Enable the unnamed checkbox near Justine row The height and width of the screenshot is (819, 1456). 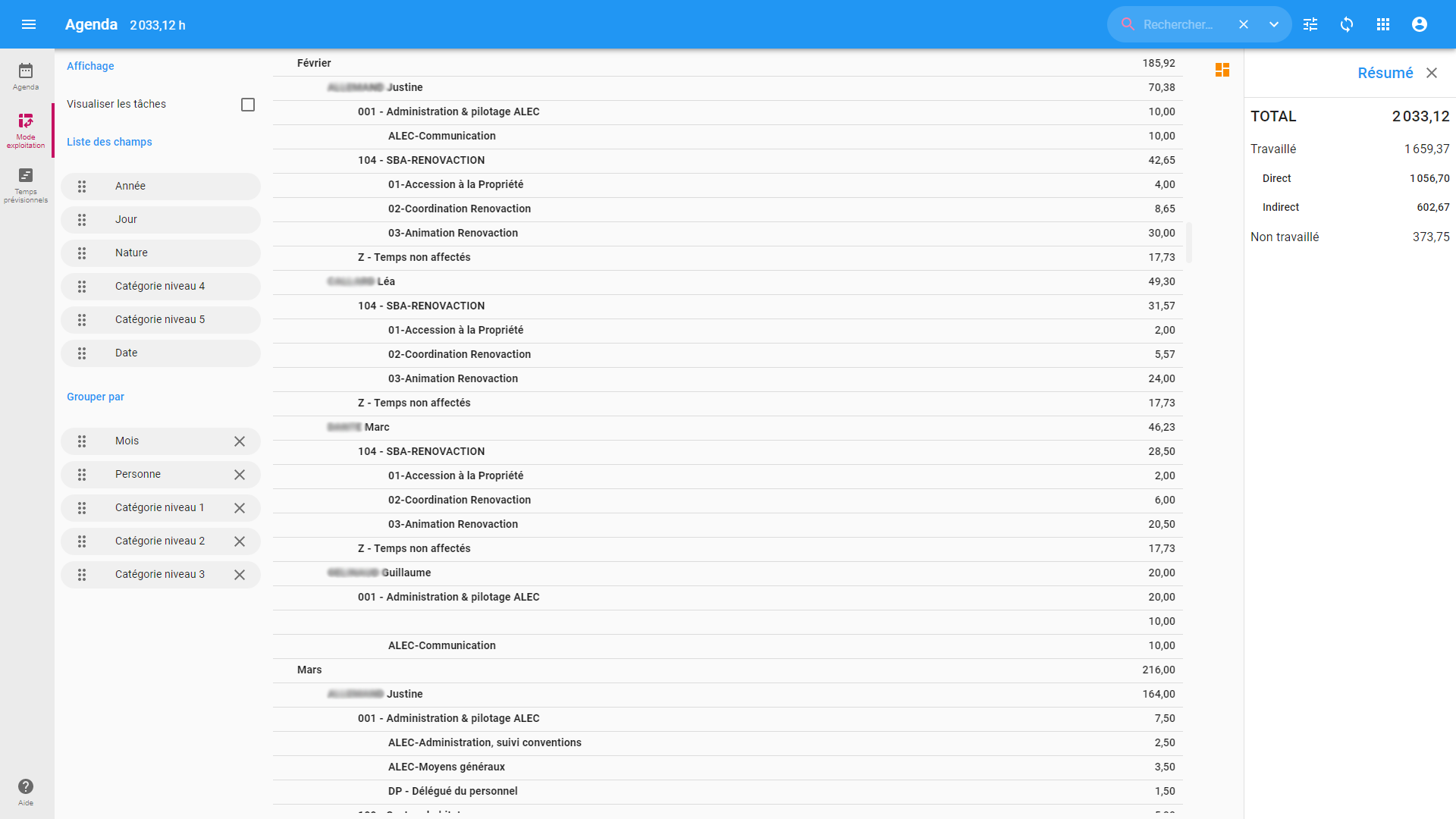[x=248, y=104]
